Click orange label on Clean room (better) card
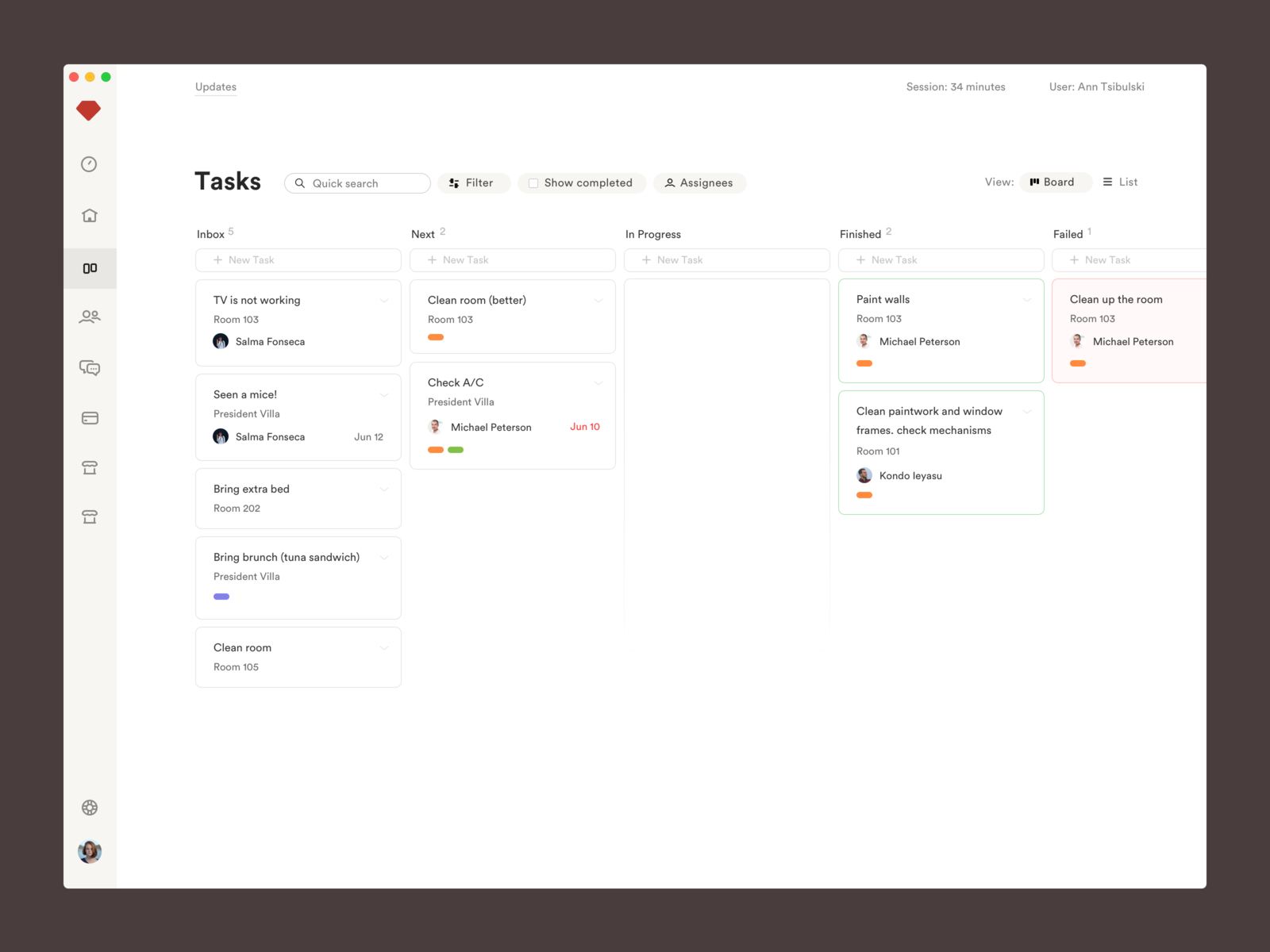Screen dimensions: 1270x952 pyautogui.click(x=436, y=337)
